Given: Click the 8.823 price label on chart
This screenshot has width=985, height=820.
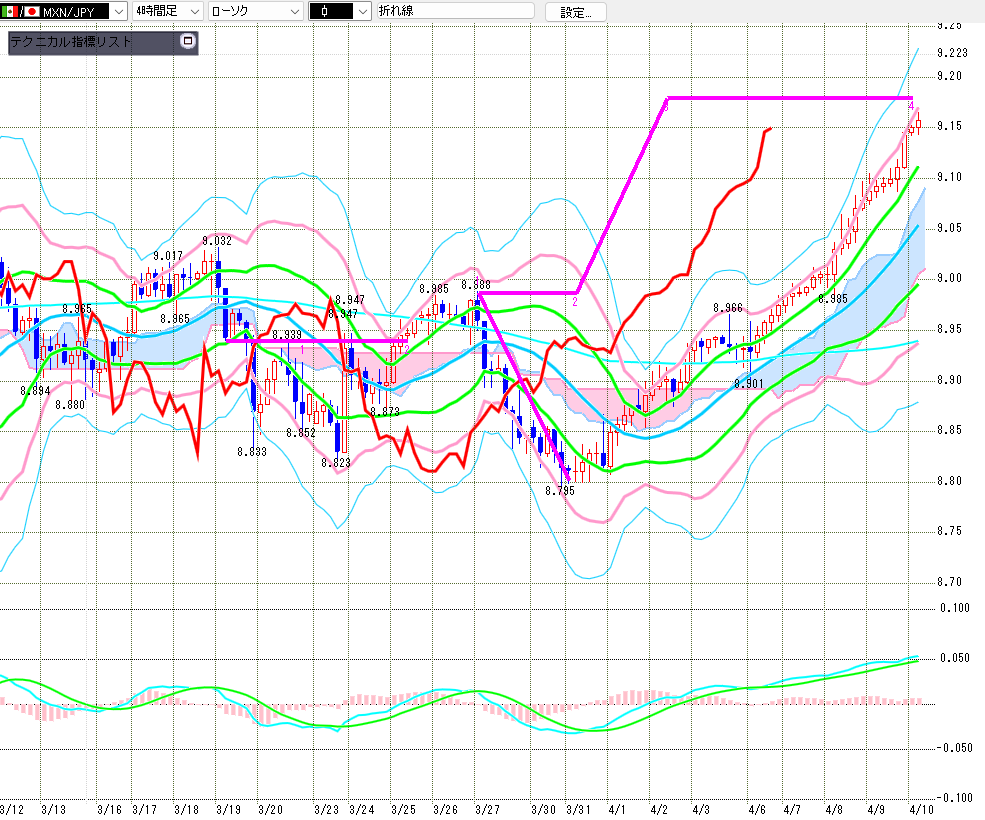Looking at the screenshot, I should (x=336, y=462).
